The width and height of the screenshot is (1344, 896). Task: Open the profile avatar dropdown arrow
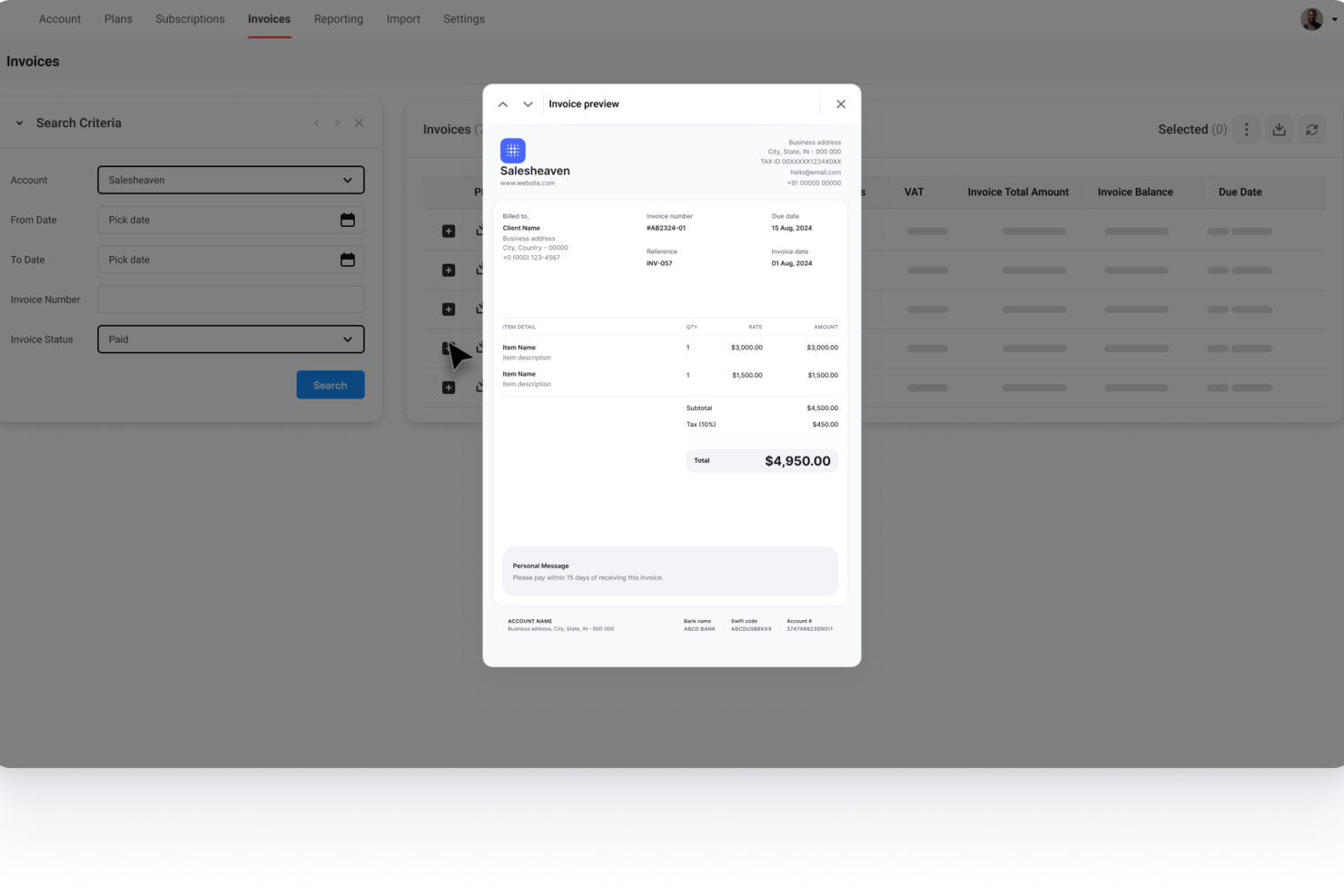tap(1335, 19)
